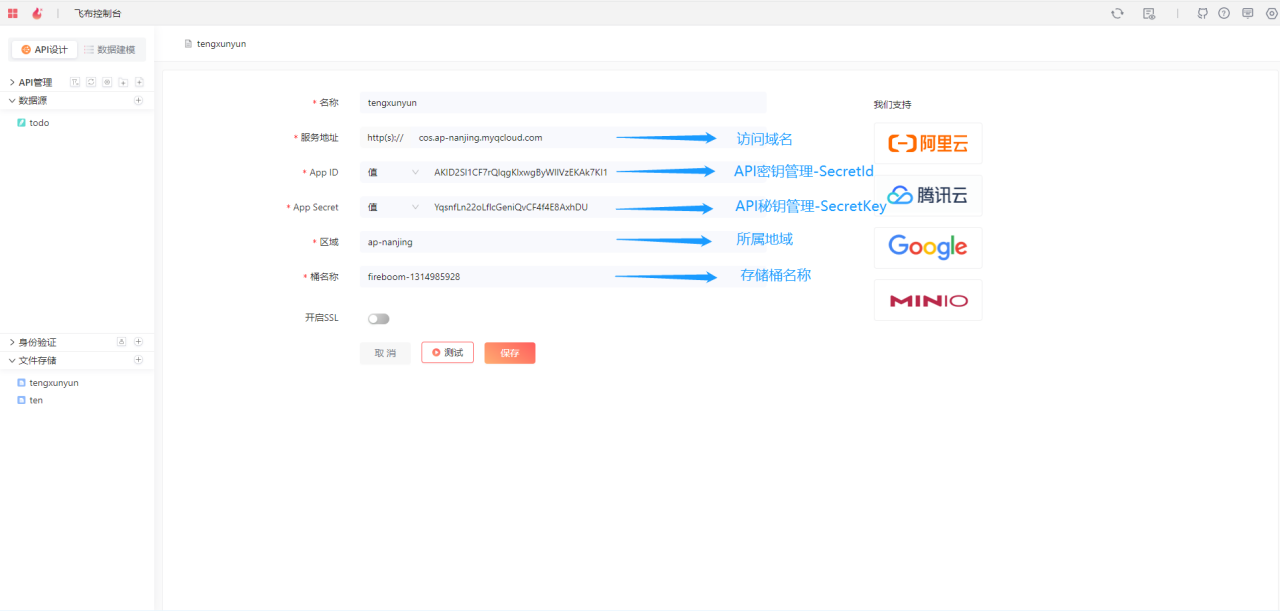The image size is (1280, 611).
Task: Click the new folder icon in API管理 row
Action: [x=123, y=82]
